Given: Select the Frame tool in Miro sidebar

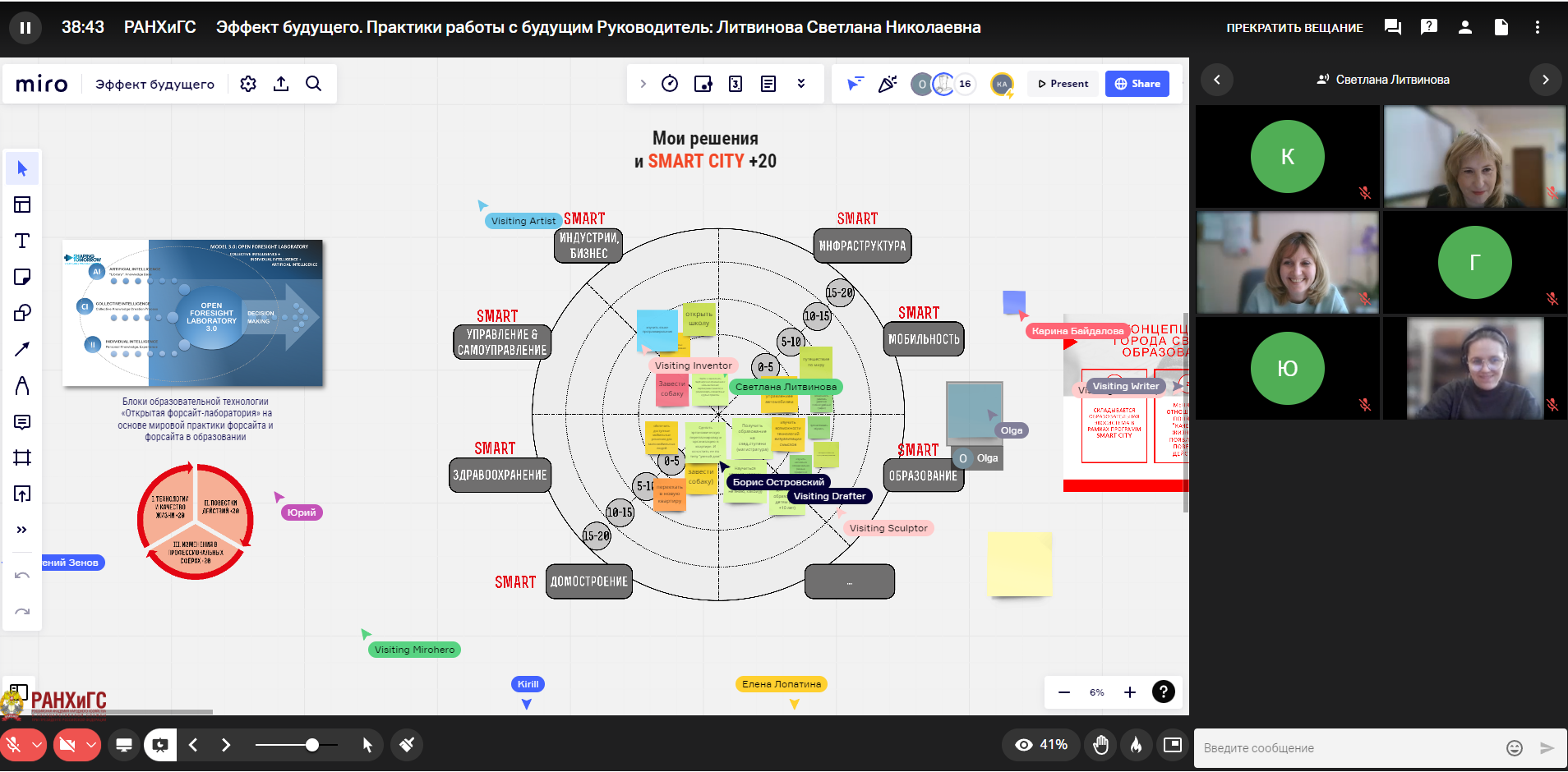Looking at the screenshot, I should click(22, 457).
